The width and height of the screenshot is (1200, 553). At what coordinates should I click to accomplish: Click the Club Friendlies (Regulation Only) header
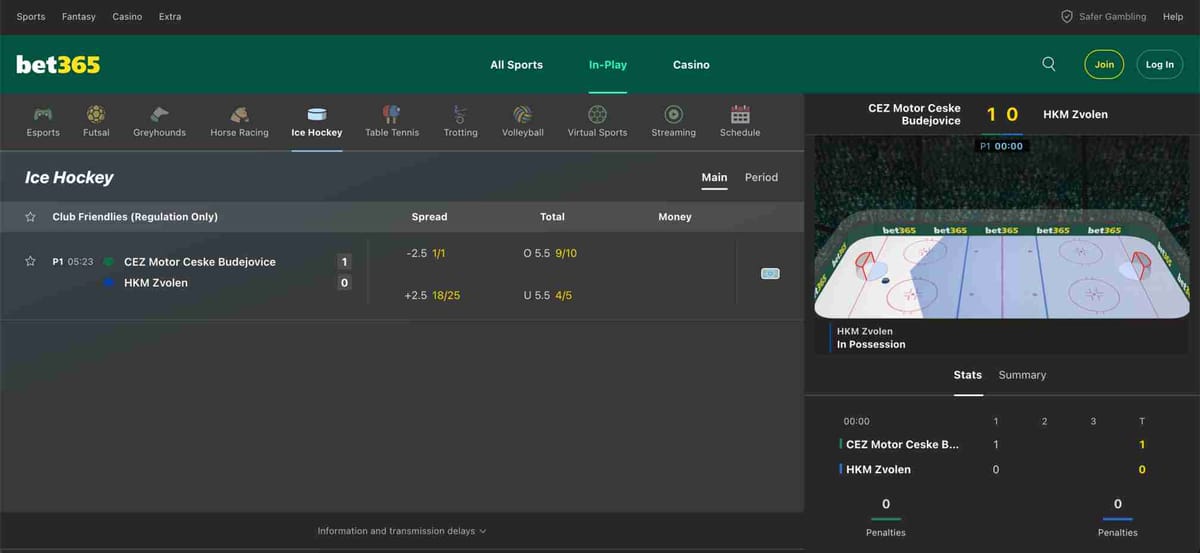pos(135,217)
